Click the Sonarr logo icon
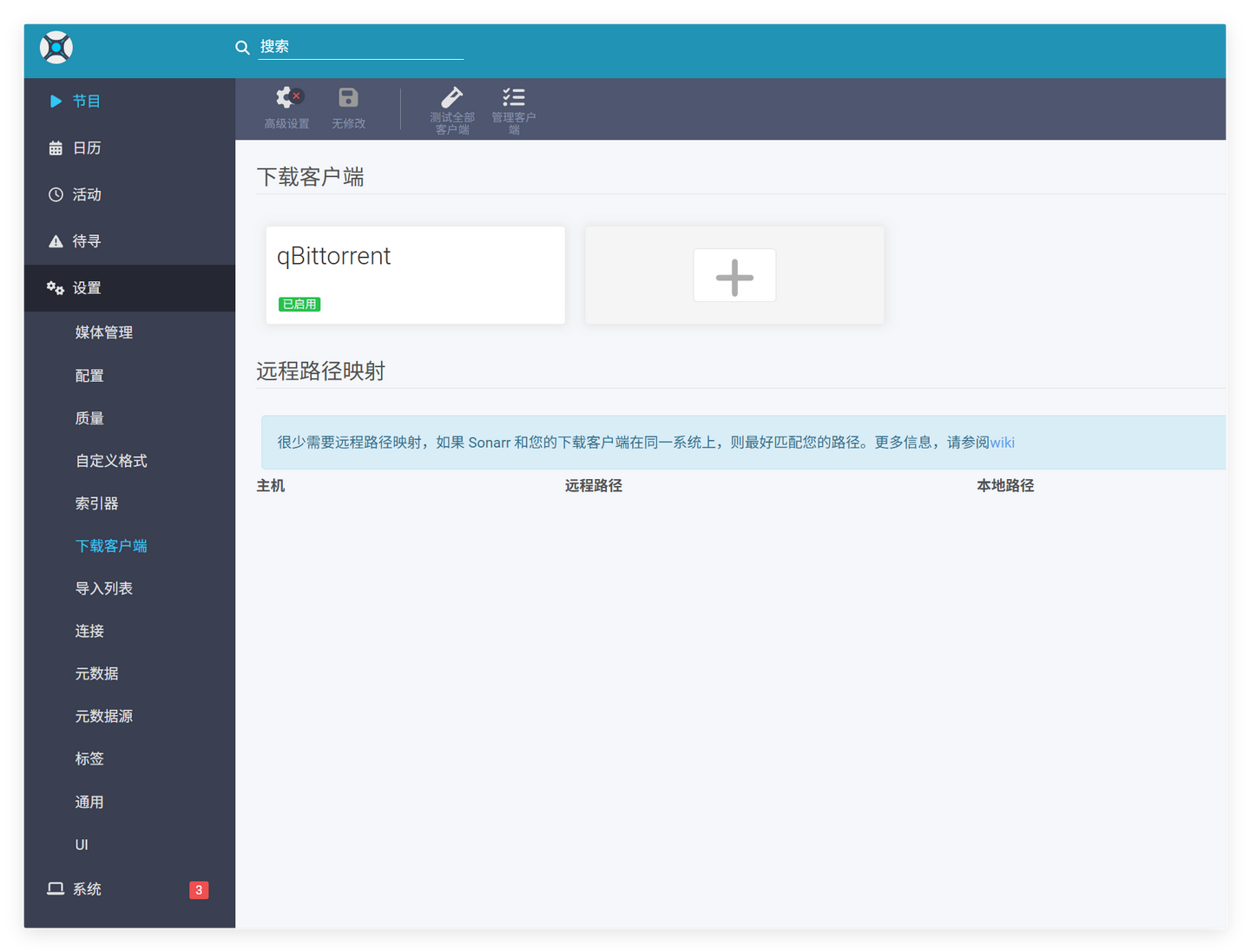The height and width of the screenshot is (952, 1250). click(x=56, y=48)
